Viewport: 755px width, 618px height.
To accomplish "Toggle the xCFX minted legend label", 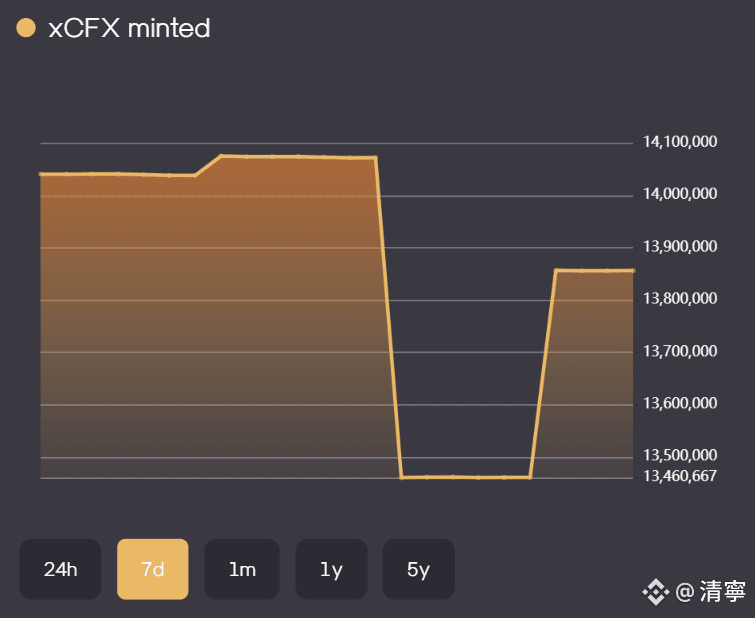I will pos(129,29).
